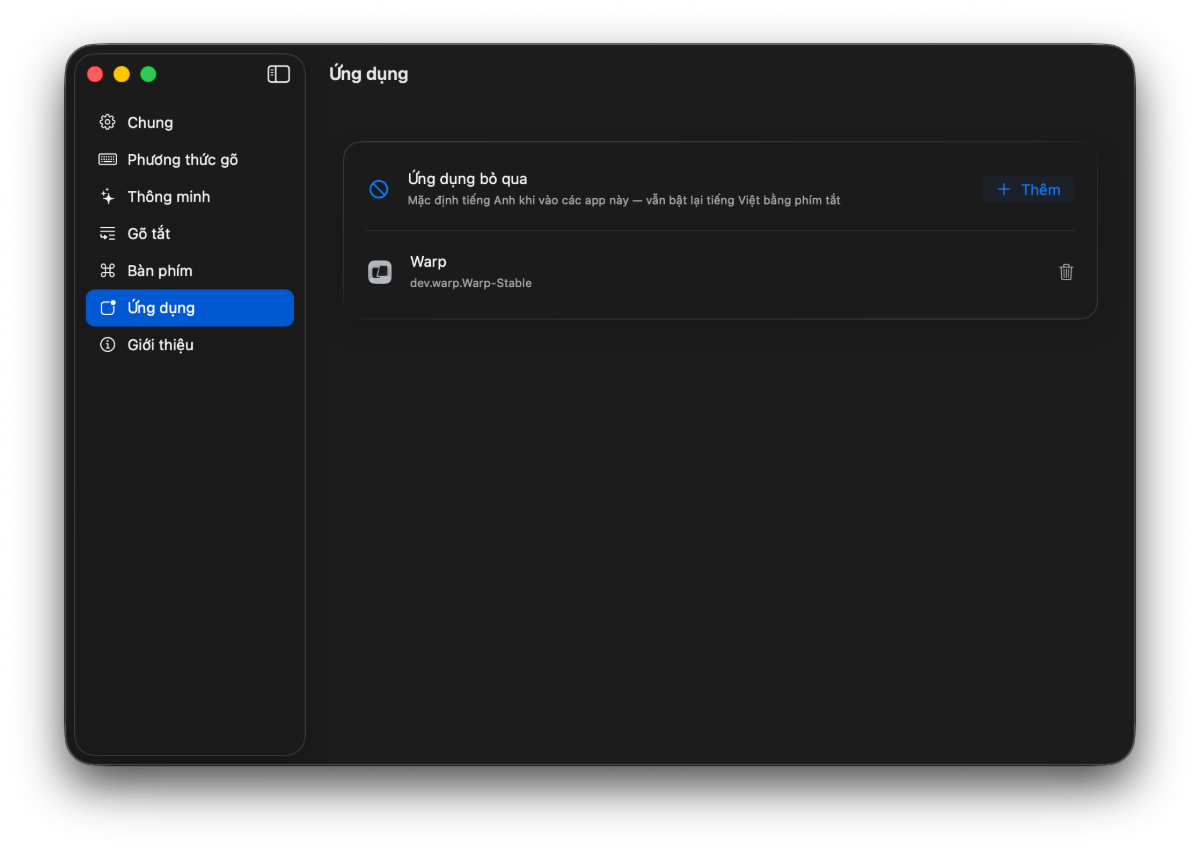
Task: Select the highlighted Ứng dụng sidebar item
Action: click(x=190, y=307)
